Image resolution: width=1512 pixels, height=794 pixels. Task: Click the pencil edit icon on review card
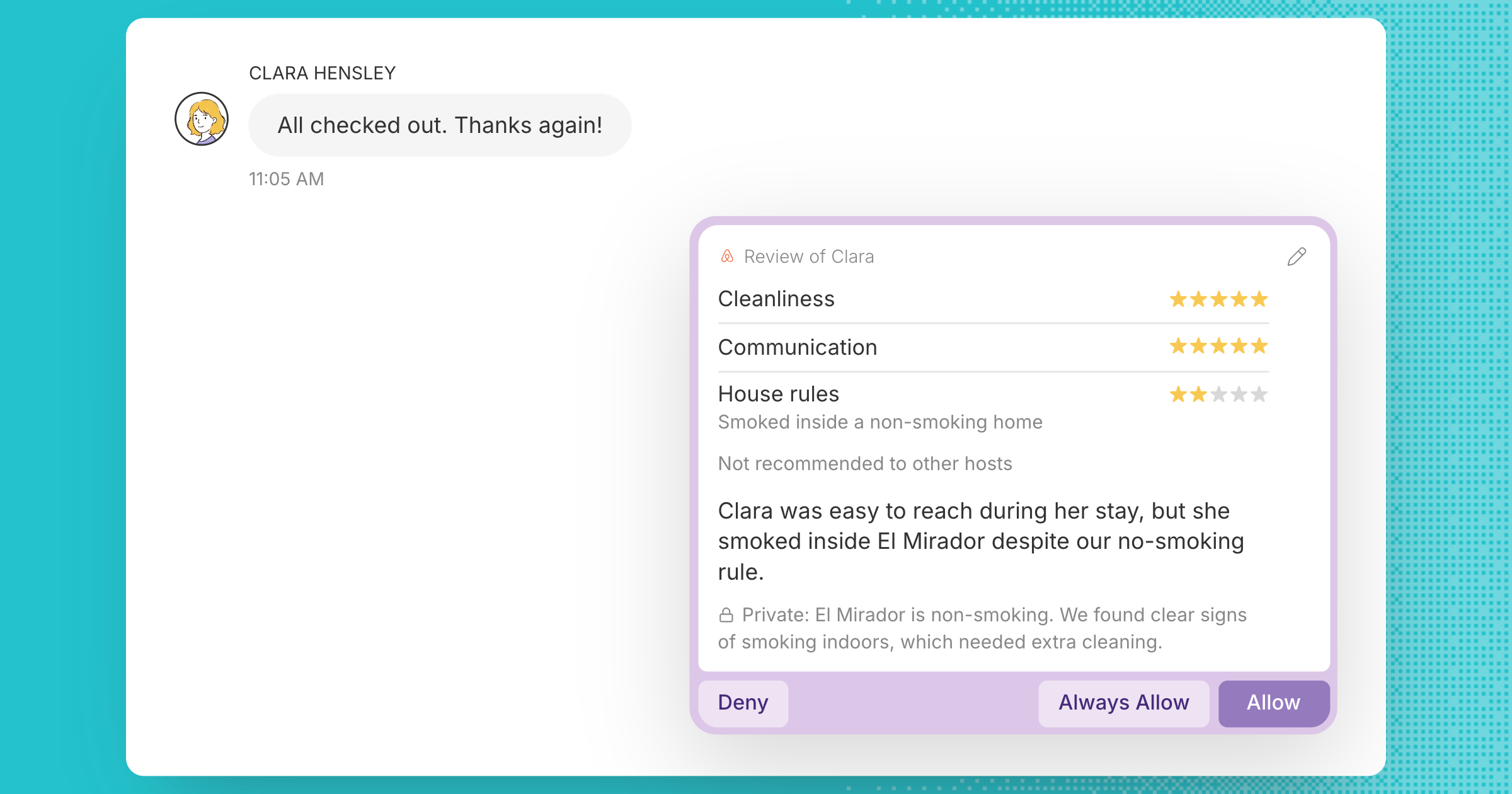(x=1297, y=256)
